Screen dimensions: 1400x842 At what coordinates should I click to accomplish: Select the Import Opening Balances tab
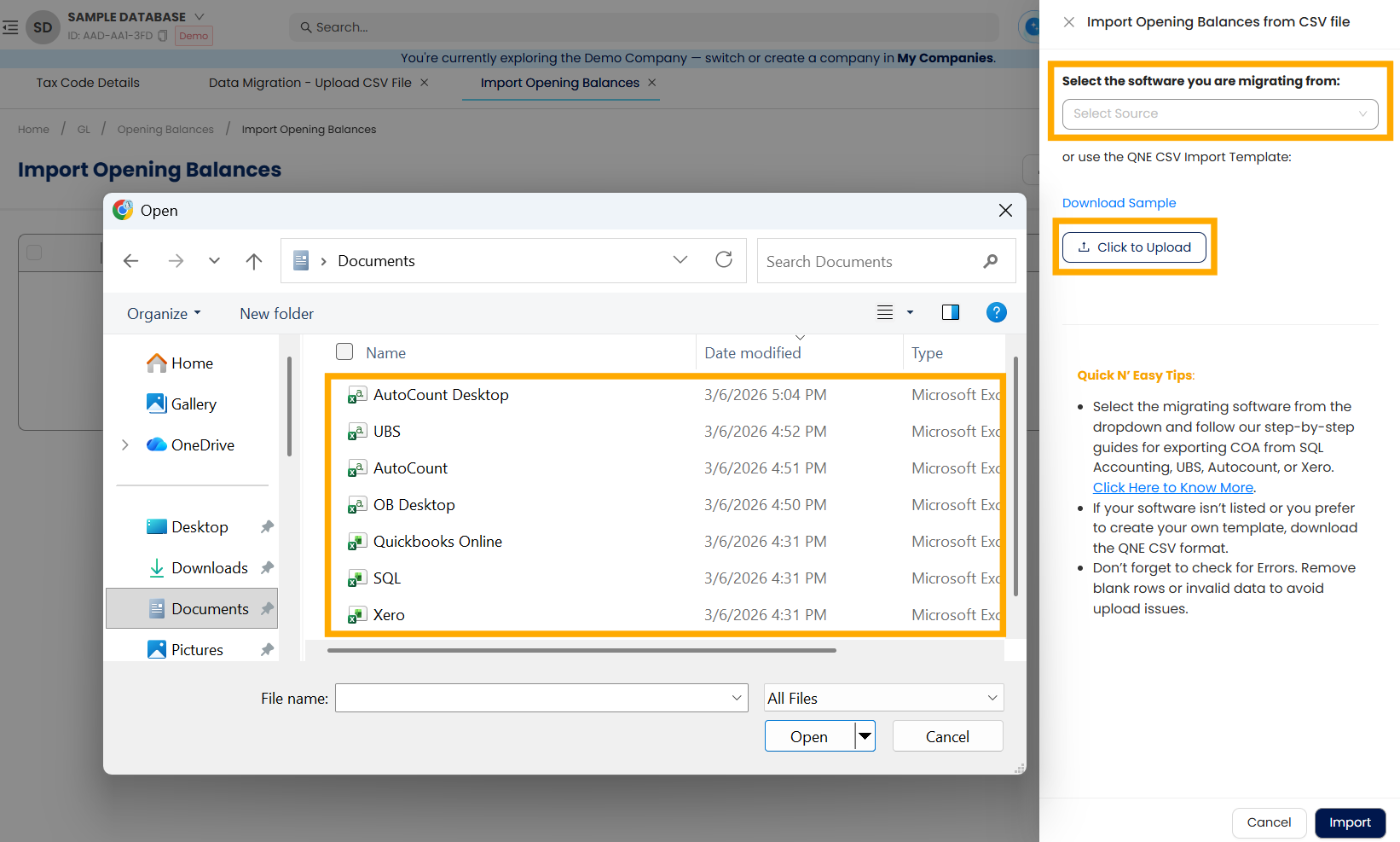[559, 83]
